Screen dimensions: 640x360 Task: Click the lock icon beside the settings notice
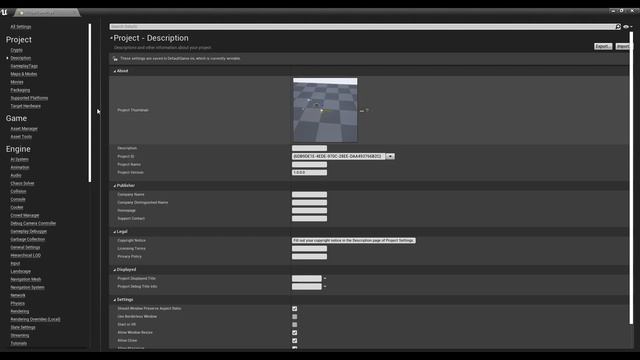click(115, 59)
